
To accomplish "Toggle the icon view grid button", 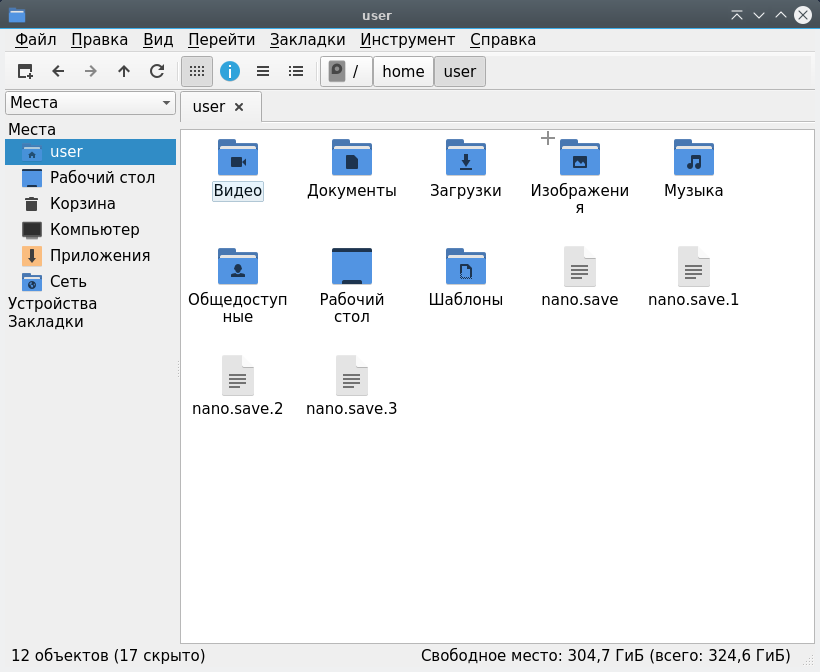I will click(197, 71).
